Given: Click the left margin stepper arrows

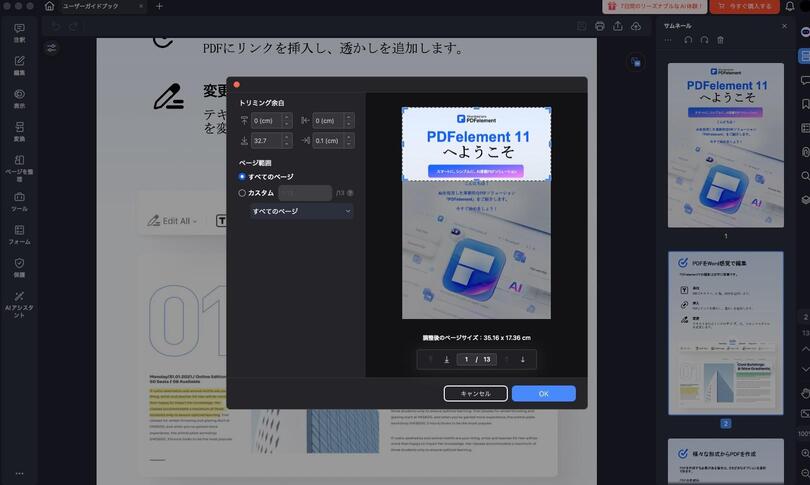Looking at the screenshot, I should click(349, 120).
